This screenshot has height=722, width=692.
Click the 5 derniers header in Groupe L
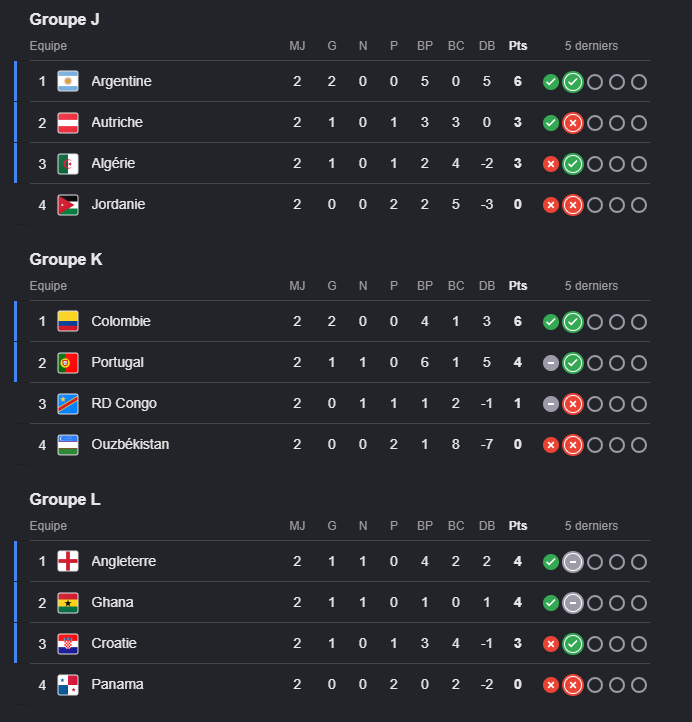point(591,526)
